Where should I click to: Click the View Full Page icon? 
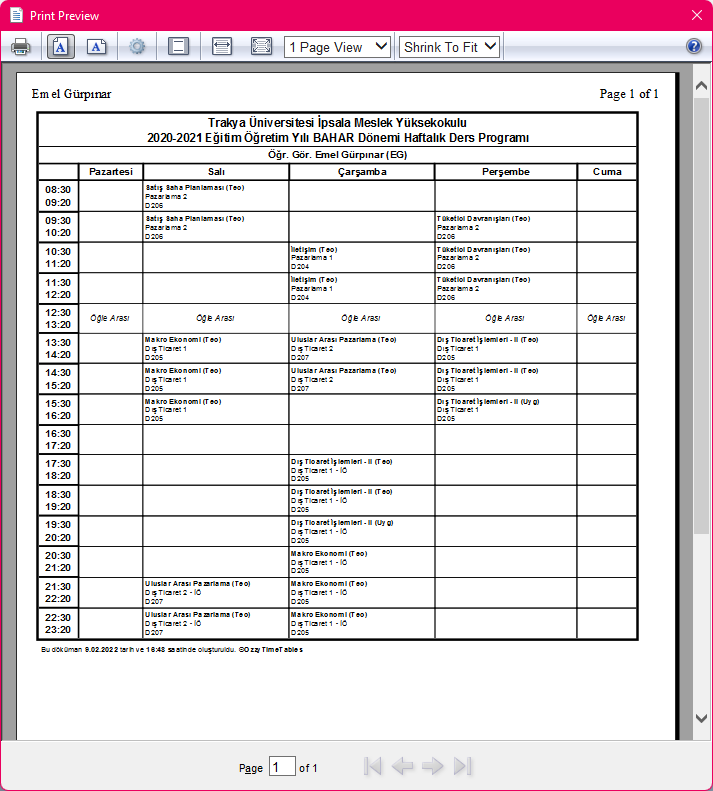point(261,47)
